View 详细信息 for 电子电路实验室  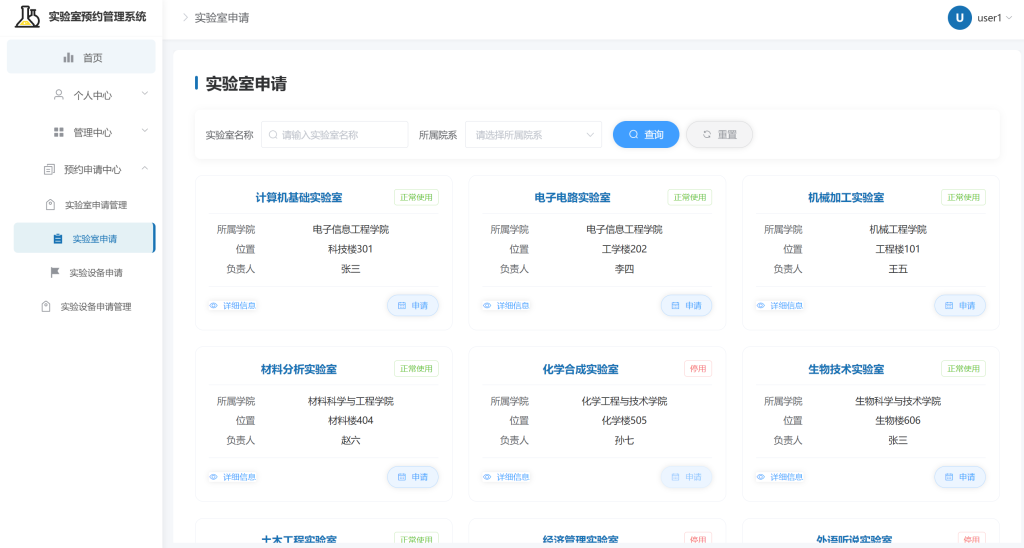tap(506, 306)
